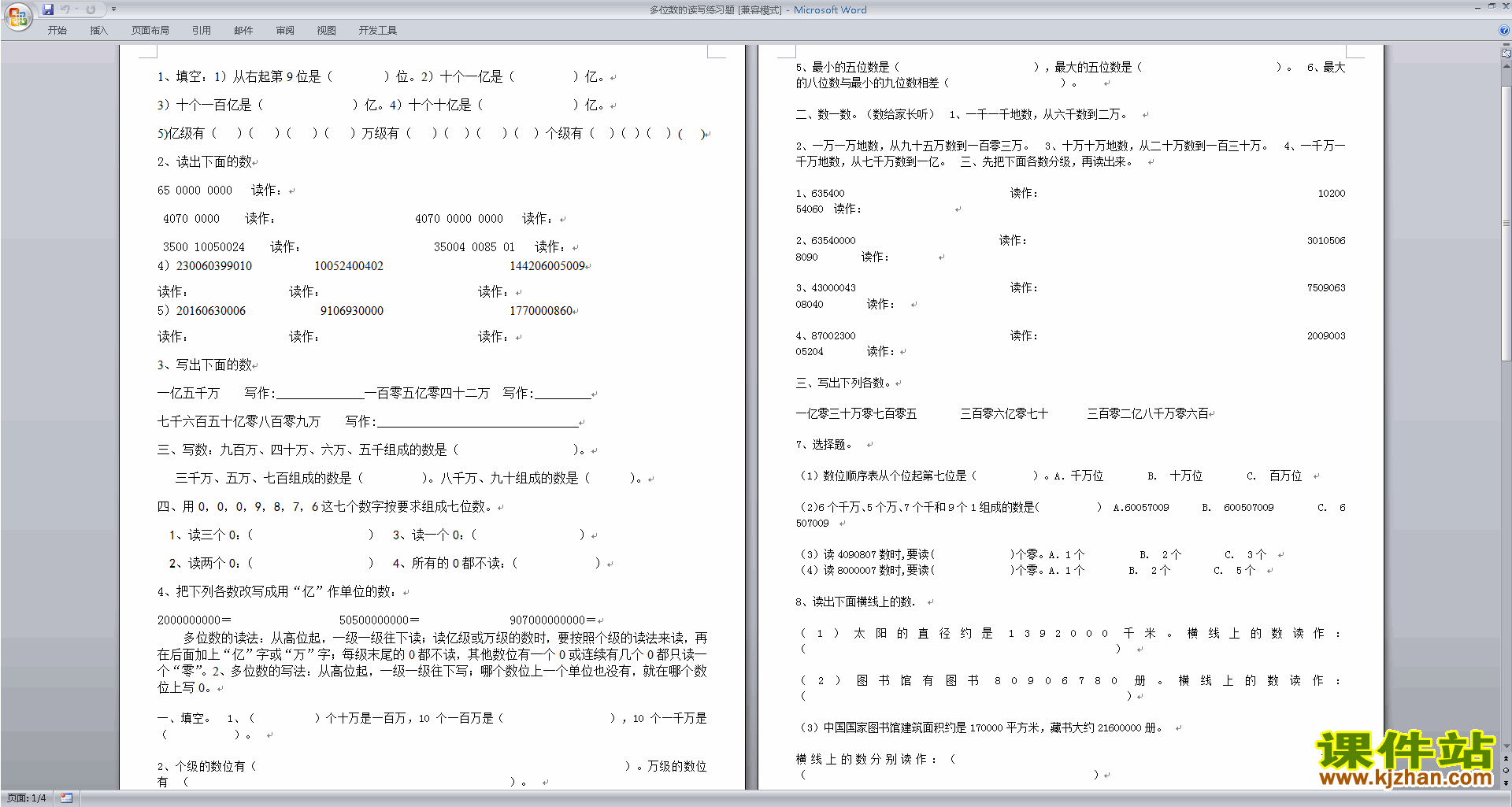Open the 开发工具 ribbon tab
Image resolution: width=1512 pixels, height=807 pixels.
click(x=378, y=31)
